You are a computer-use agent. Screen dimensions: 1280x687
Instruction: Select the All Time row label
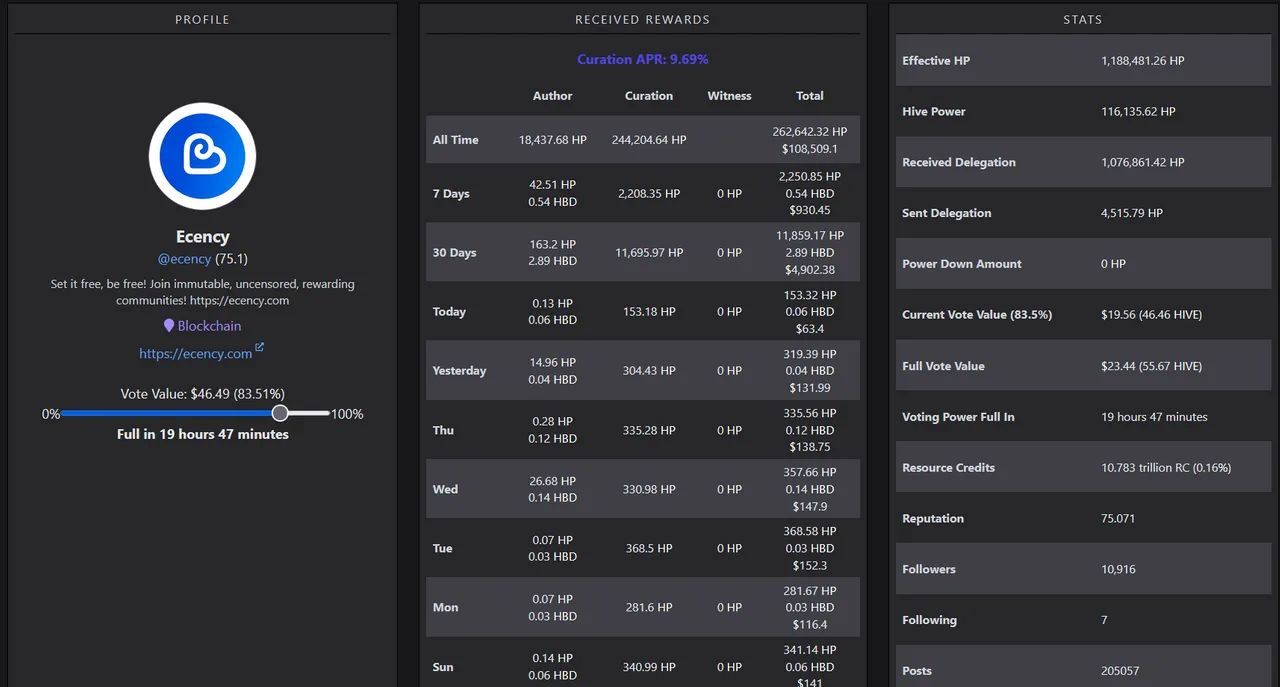456,140
